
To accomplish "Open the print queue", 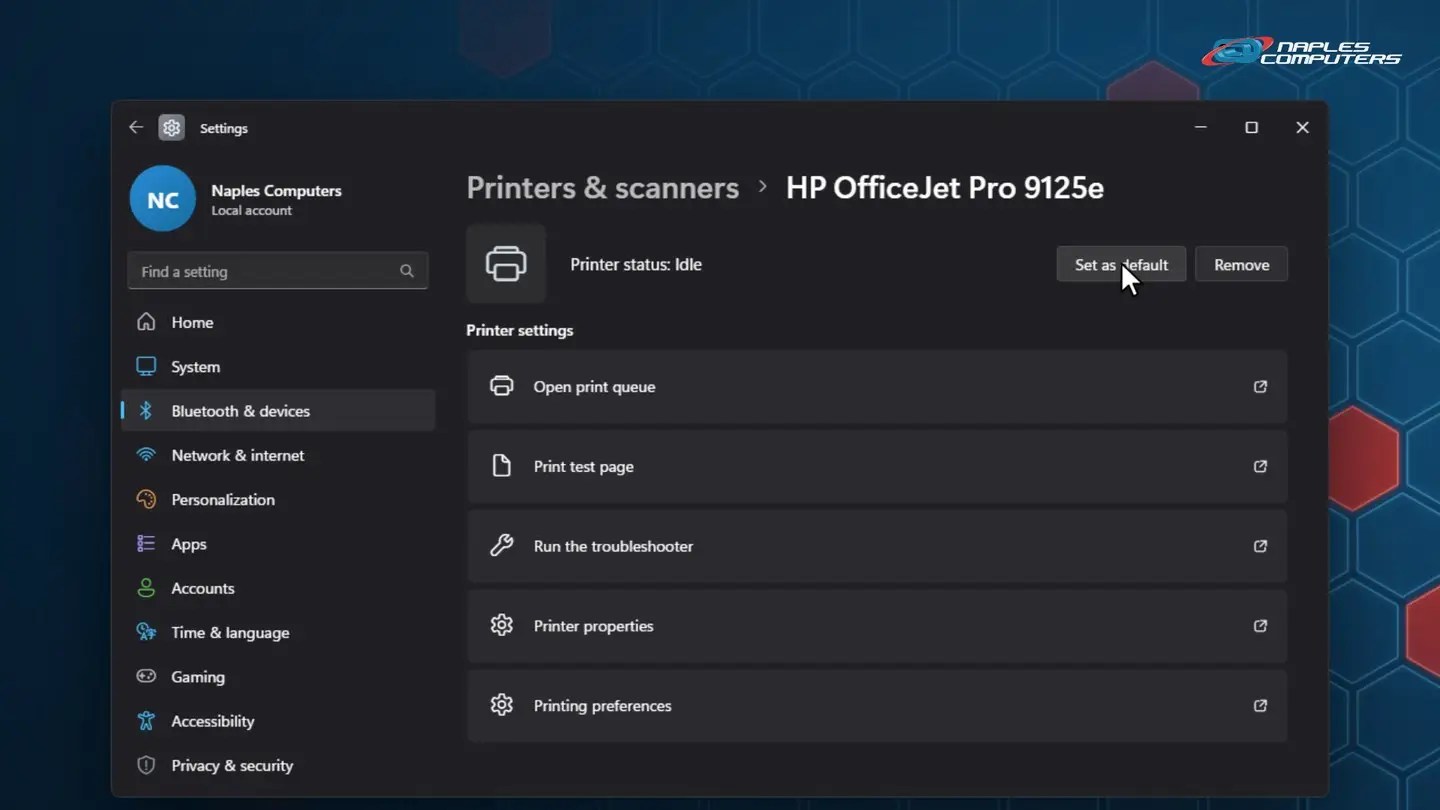I will click(x=877, y=387).
